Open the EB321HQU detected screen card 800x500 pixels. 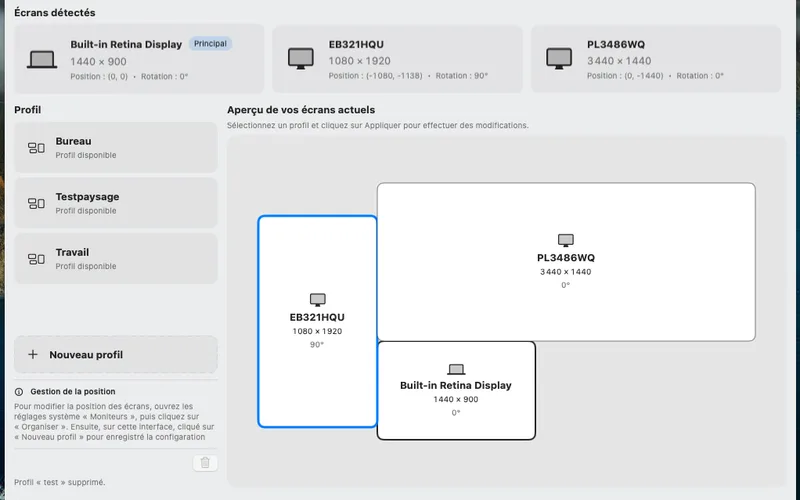tap(397, 59)
